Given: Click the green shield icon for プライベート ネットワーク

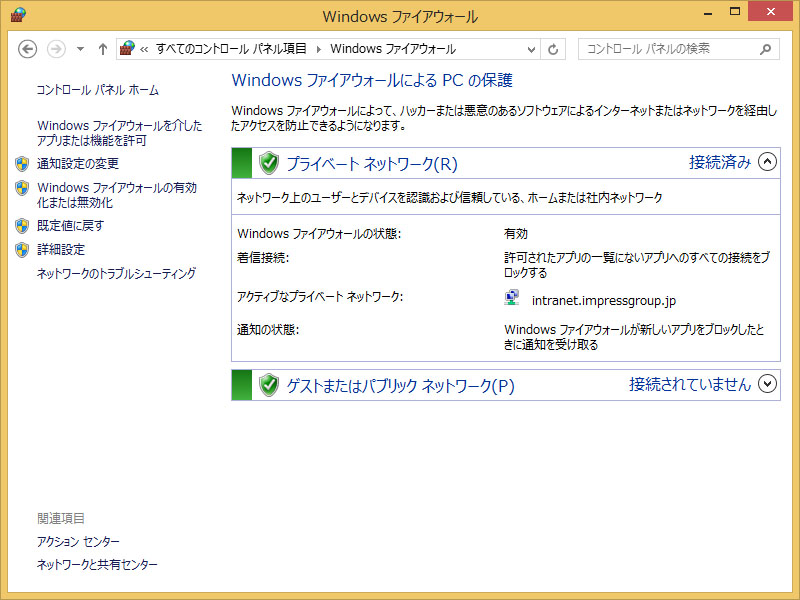Looking at the screenshot, I should point(269,163).
